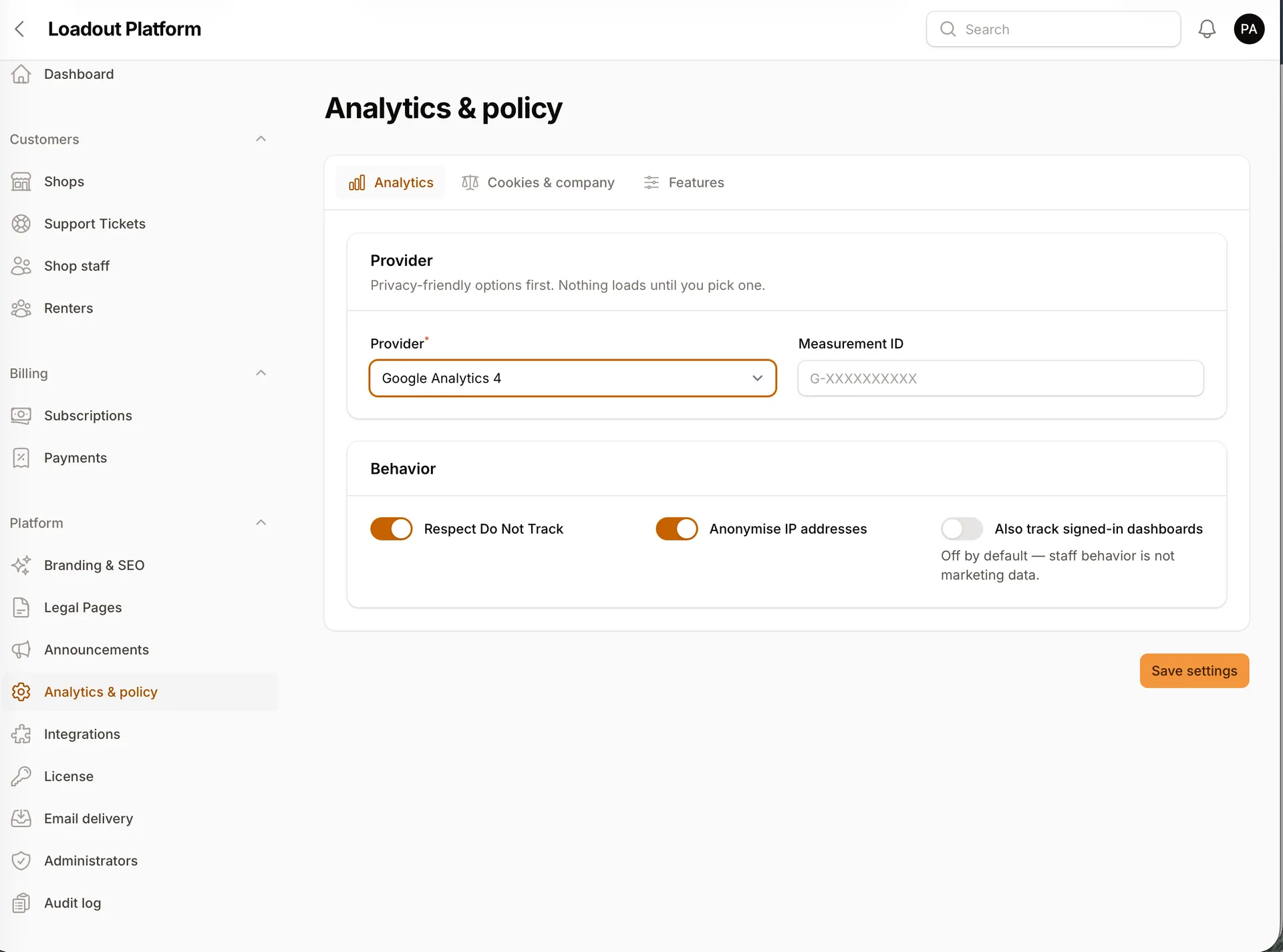1283x952 pixels.
Task: Collapse the Customers section
Action: (261, 139)
